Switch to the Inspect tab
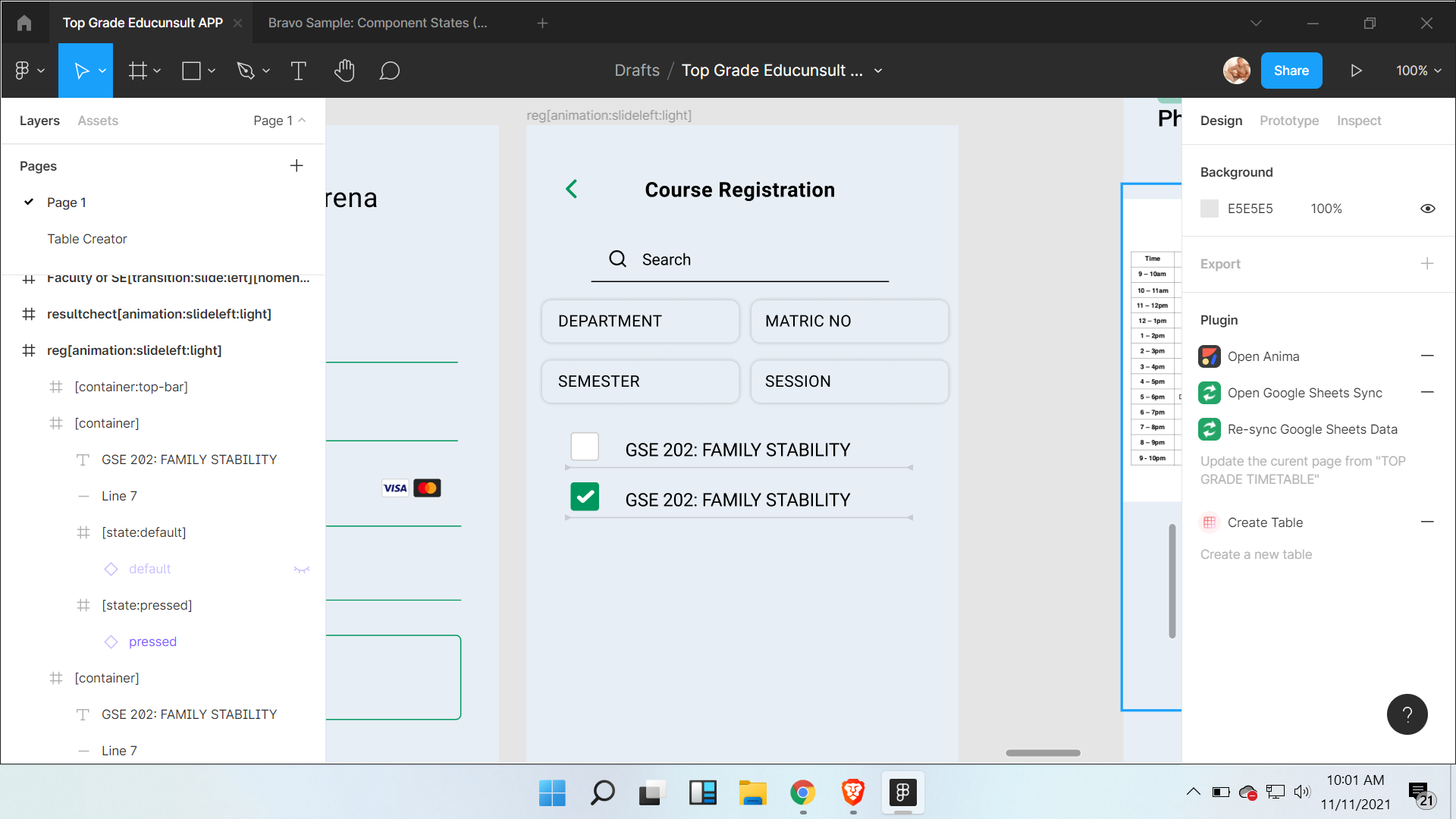The width and height of the screenshot is (1456, 819). tap(1359, 121)
